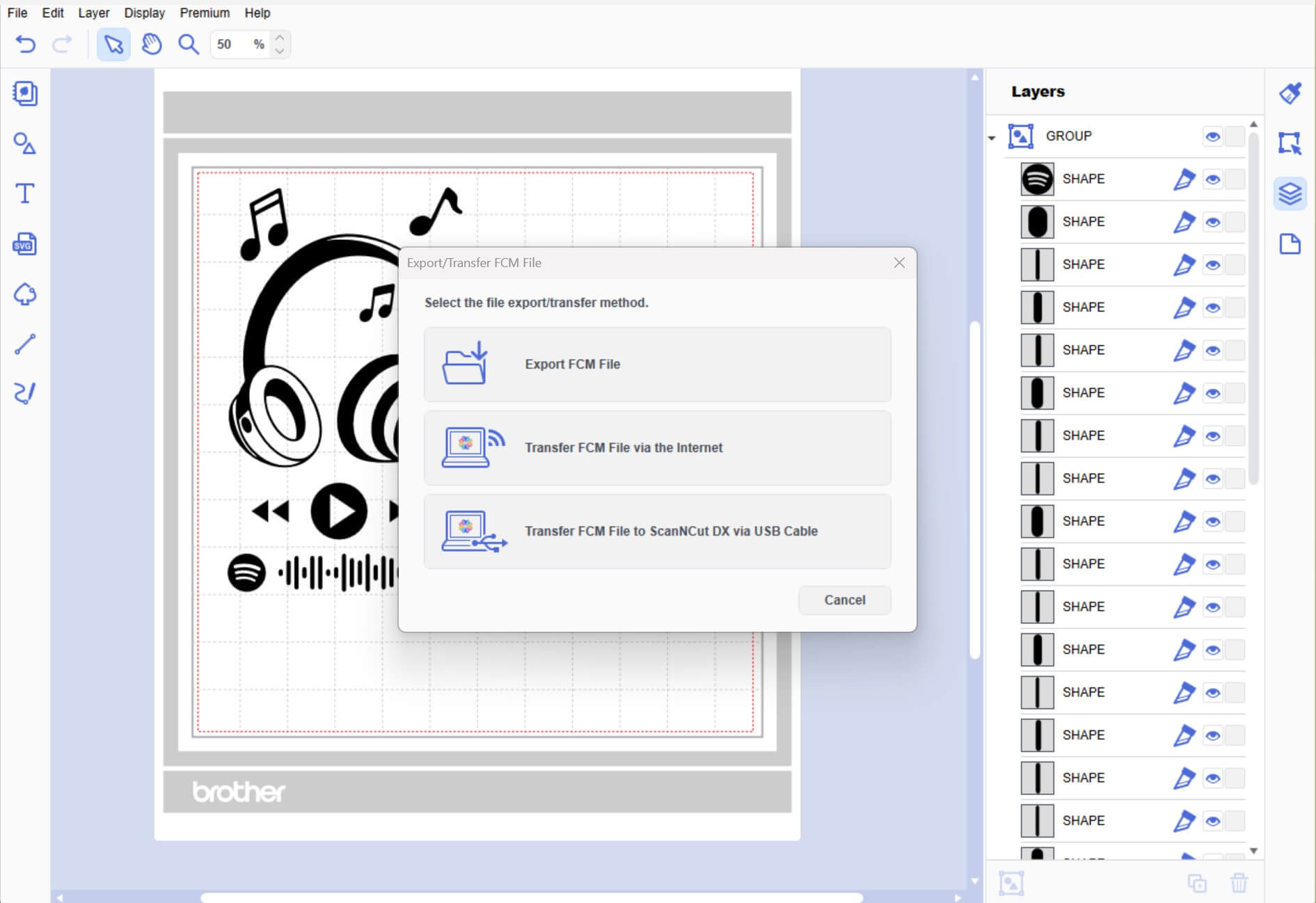Click the Zoom magnifier tool
Viewport: 1316px width, 903px height.
[x=188, y=45]
